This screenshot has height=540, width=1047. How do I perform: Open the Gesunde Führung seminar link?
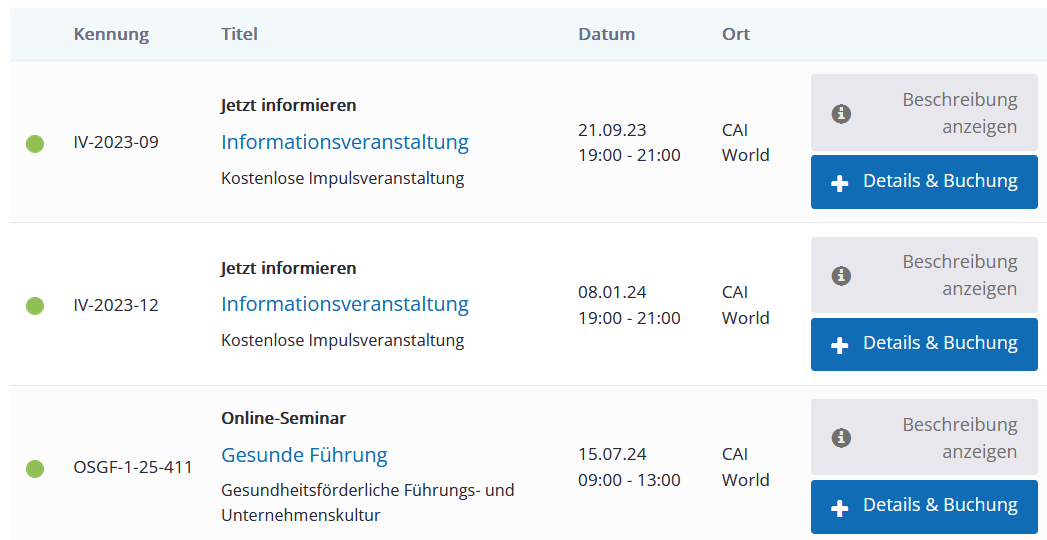304,455
